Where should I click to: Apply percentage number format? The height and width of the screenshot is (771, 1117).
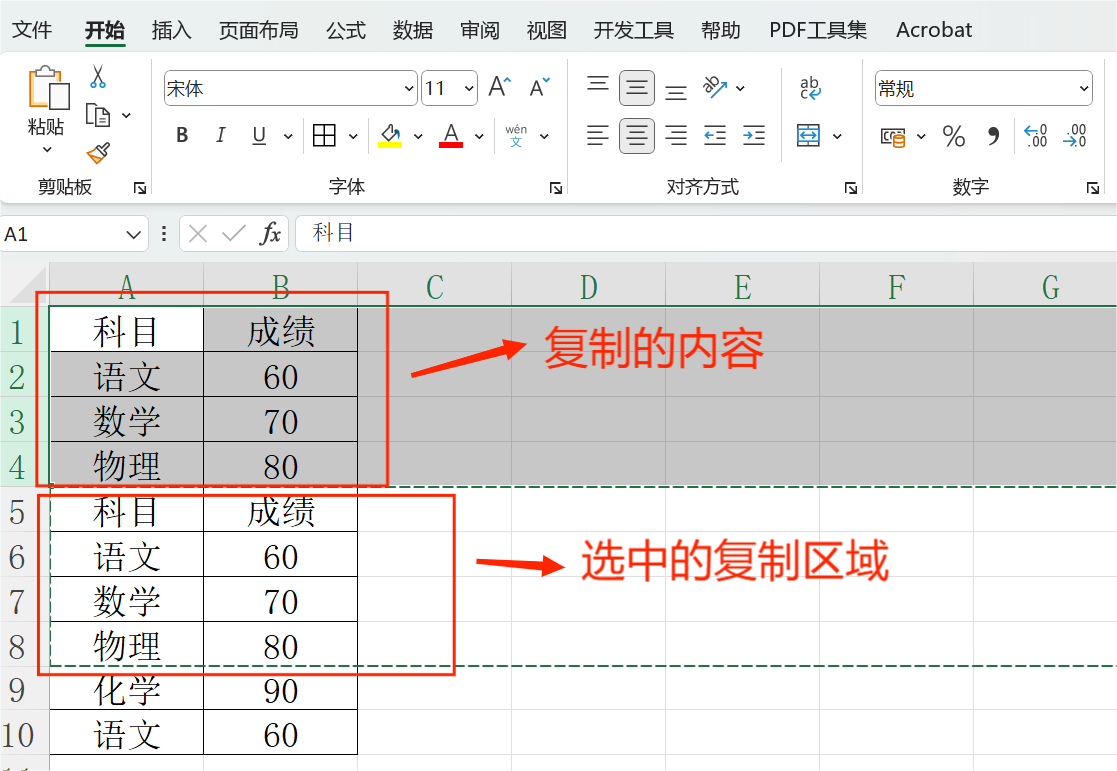(x=953, y=136)
